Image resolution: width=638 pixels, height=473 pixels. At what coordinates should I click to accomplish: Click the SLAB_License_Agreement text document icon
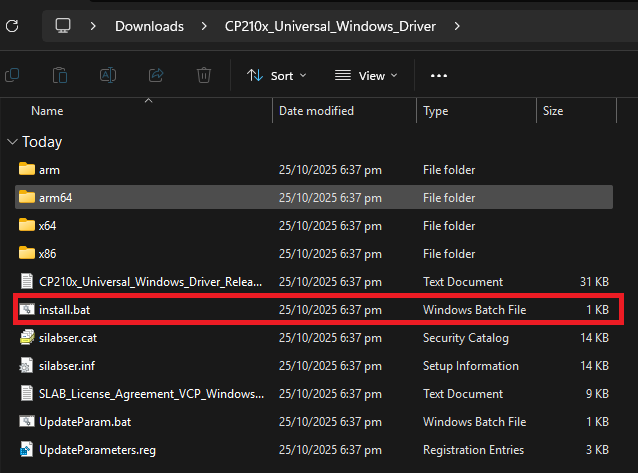[27, 394]
